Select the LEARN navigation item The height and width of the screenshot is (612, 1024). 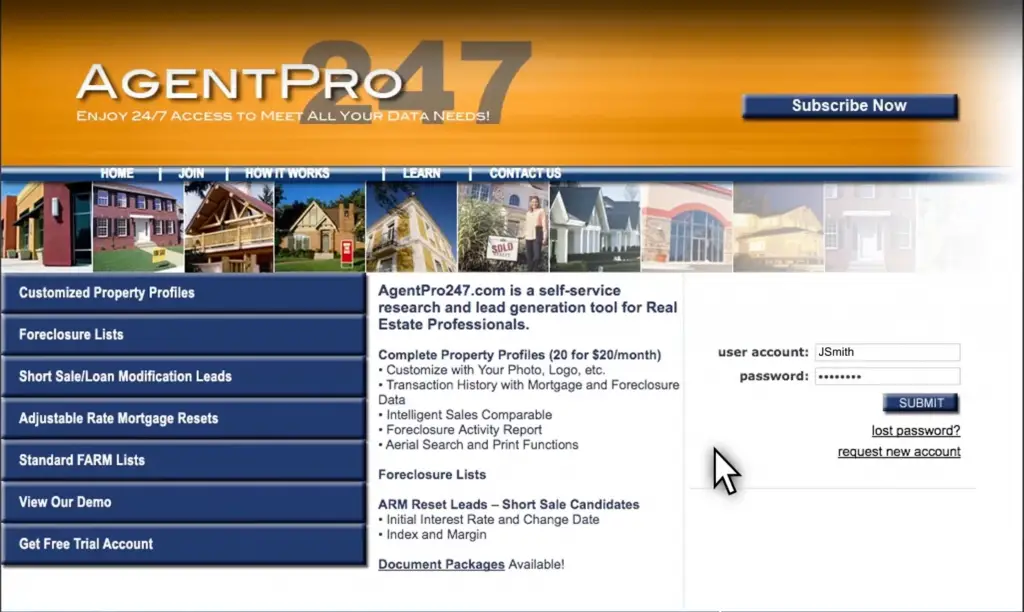[422, 174]
